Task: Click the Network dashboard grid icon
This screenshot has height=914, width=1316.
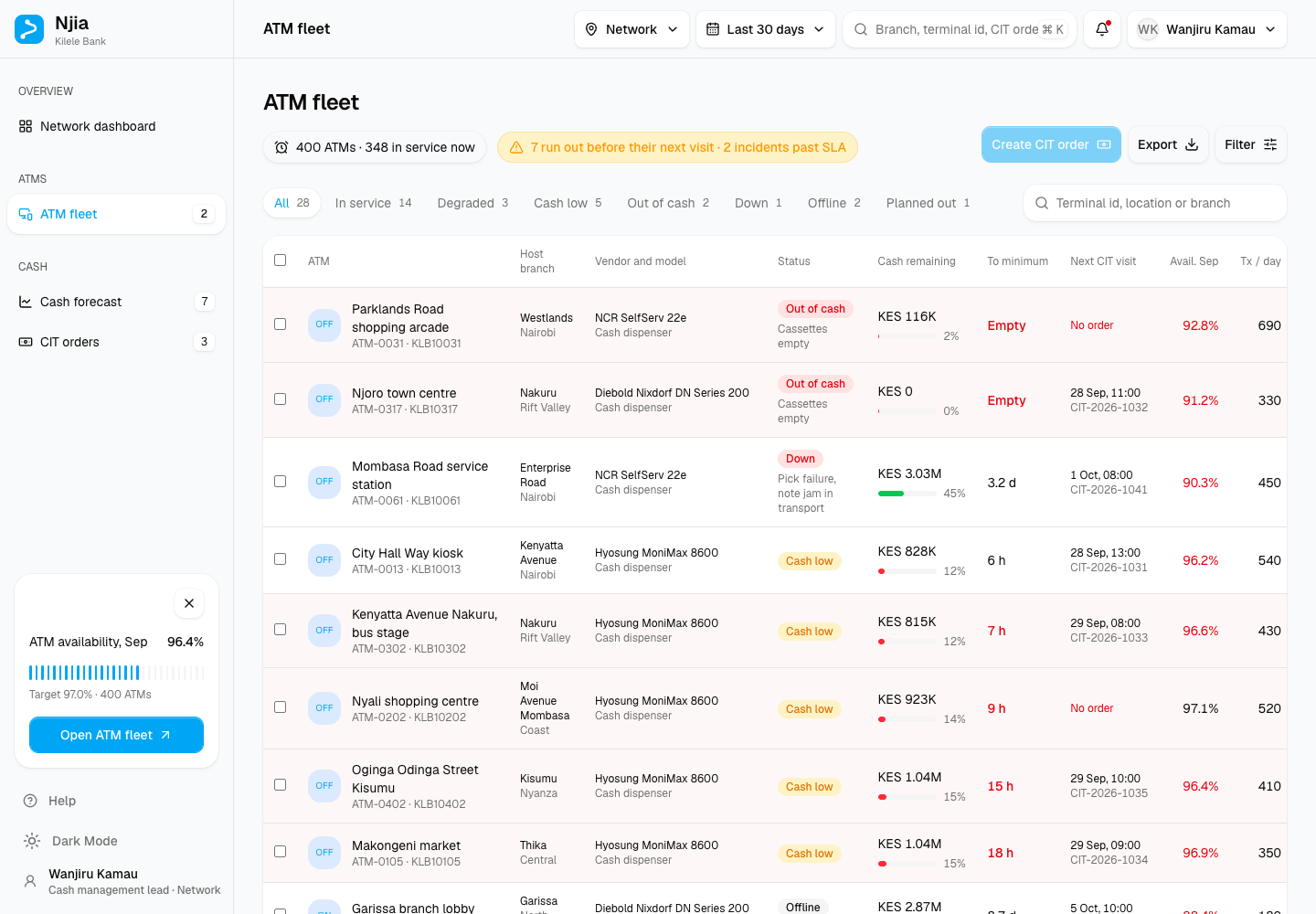Action: tap(26, 126)
